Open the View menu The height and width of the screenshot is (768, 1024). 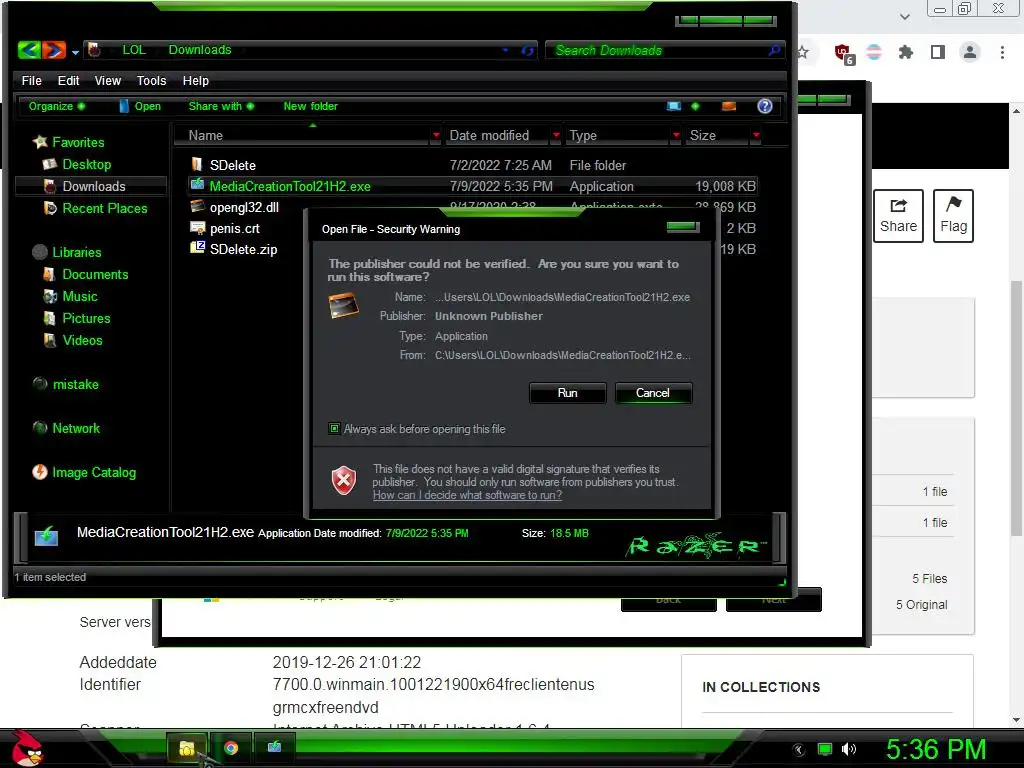(x=108, y=80)
